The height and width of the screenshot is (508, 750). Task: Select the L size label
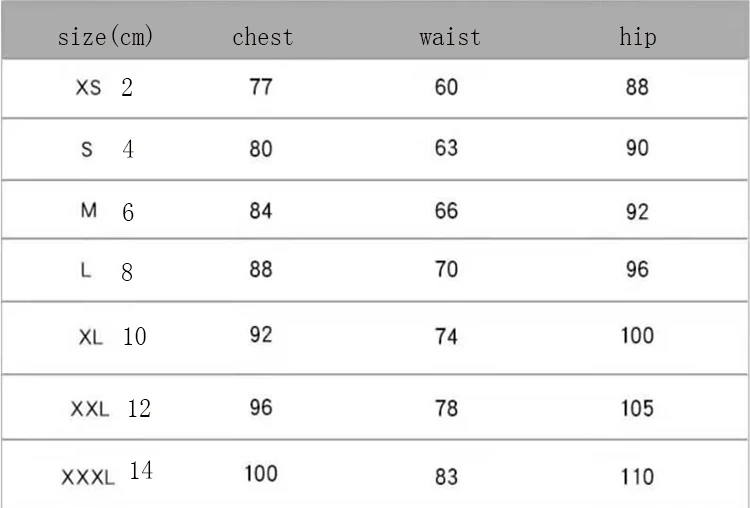(x=86, y=271)
